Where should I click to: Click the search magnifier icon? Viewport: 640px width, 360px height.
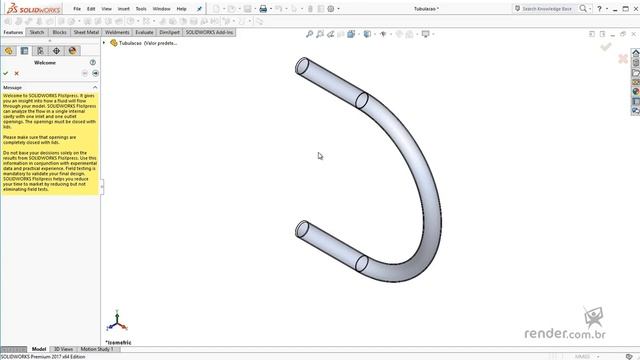583,9
